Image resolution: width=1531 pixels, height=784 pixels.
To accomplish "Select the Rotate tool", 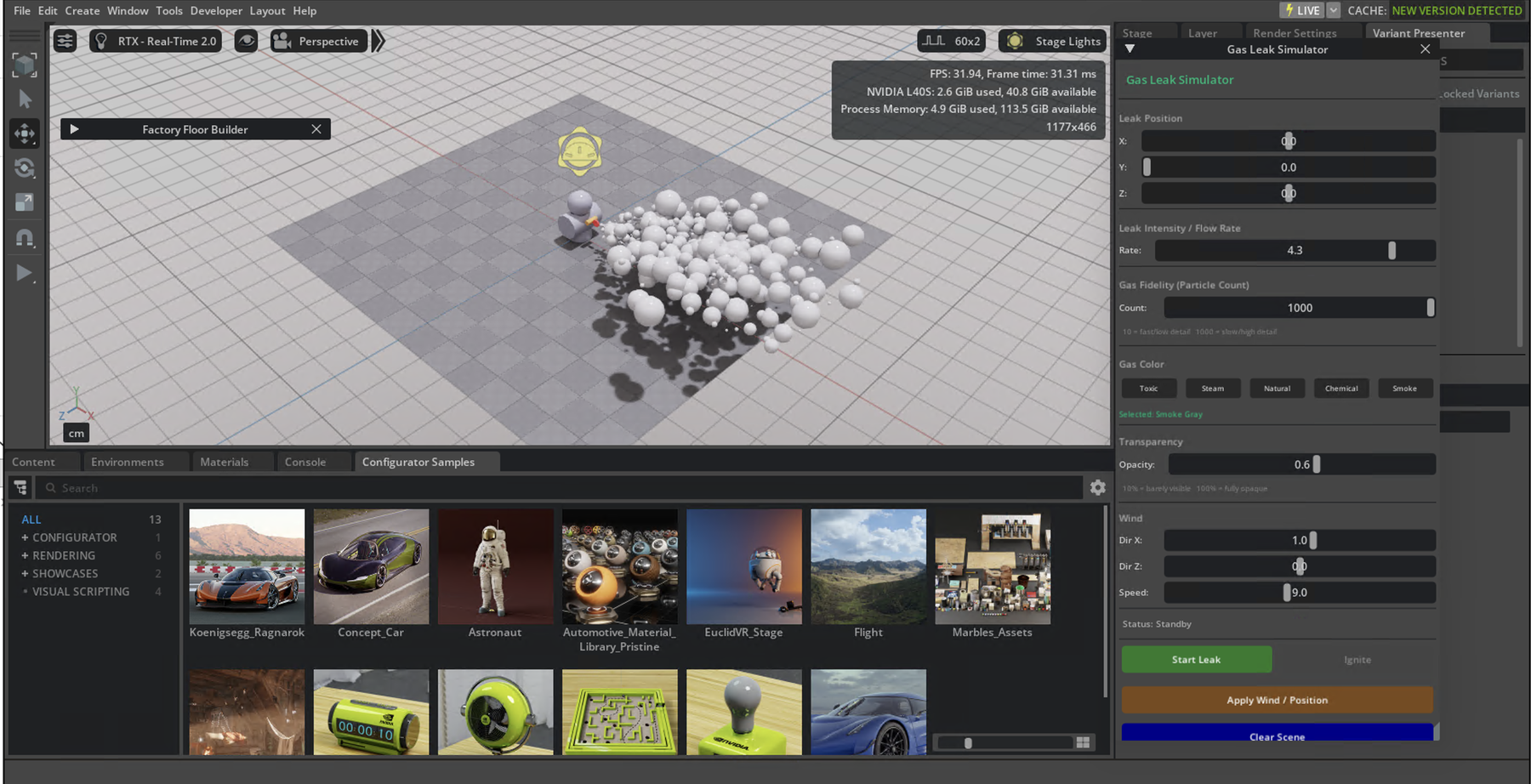I will click(25, 168).
